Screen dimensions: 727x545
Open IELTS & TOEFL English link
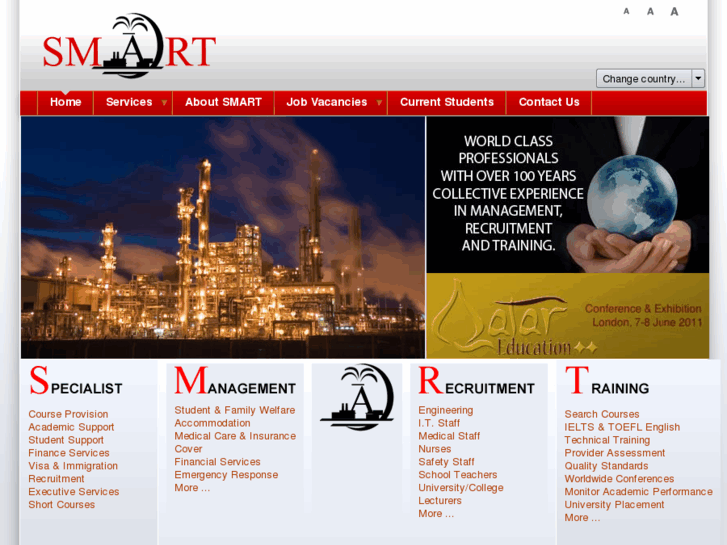622,427
